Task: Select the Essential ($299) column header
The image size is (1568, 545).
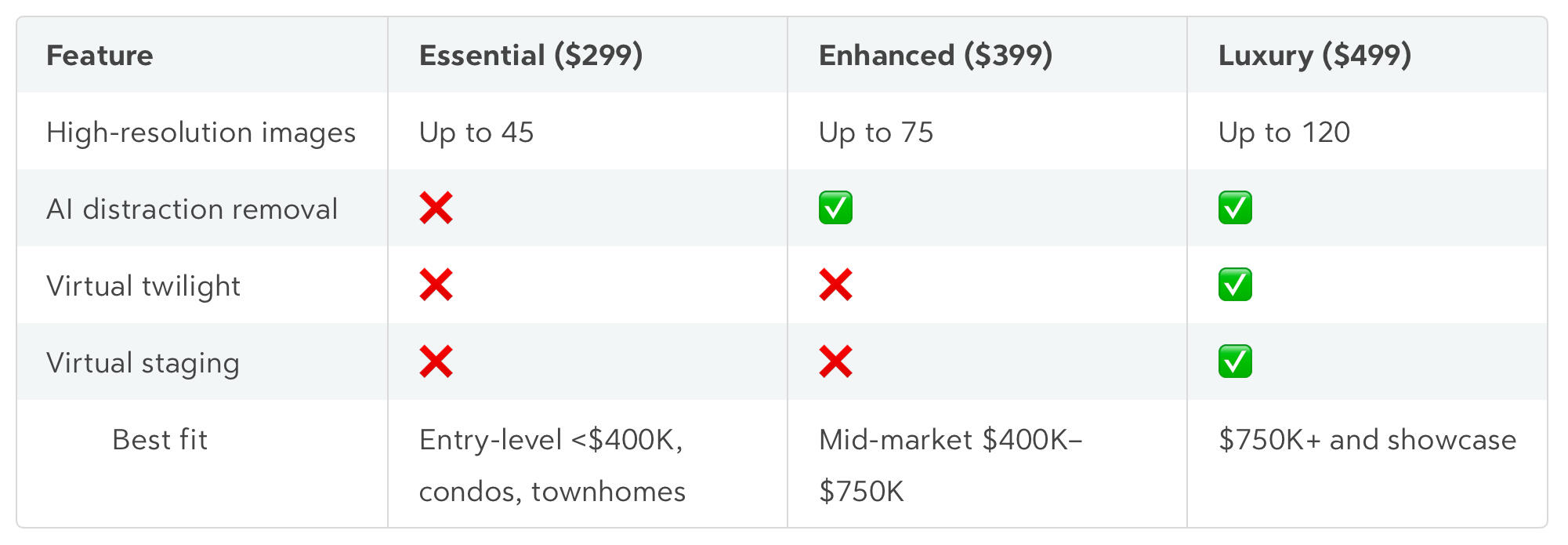Action: [531, 56]
